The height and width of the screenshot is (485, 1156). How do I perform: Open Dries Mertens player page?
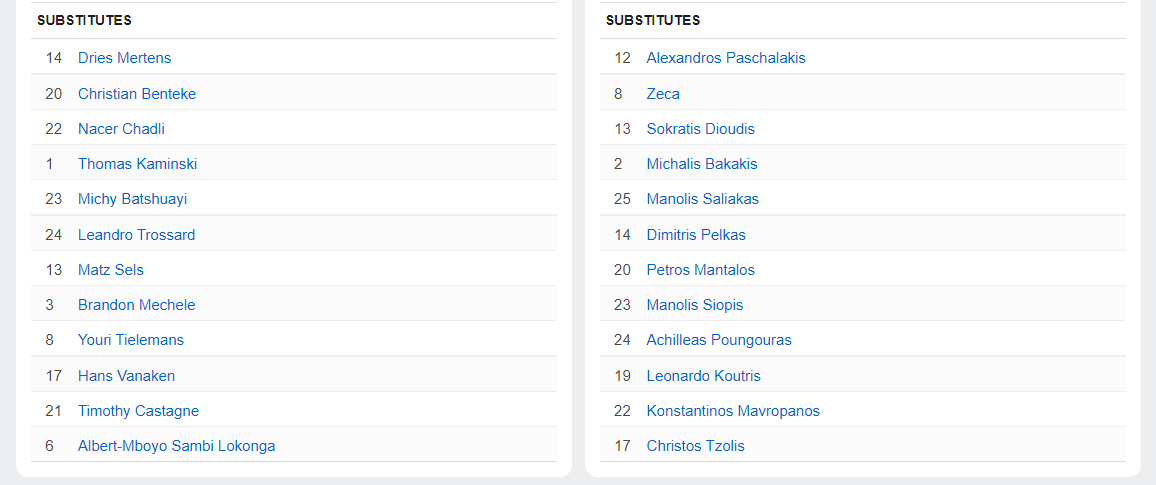[x=124, y=58]
